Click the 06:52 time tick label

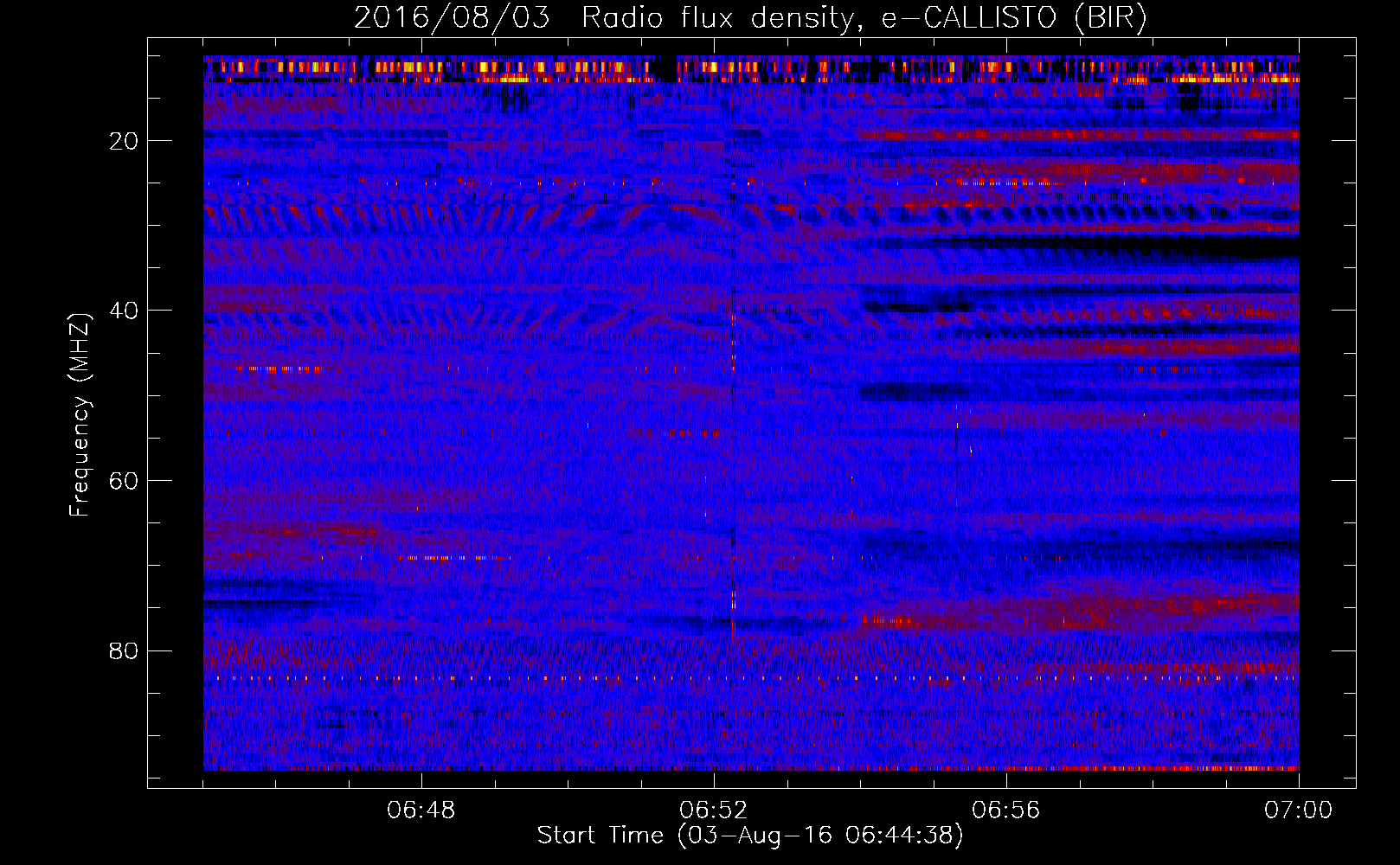coord(714,811)
